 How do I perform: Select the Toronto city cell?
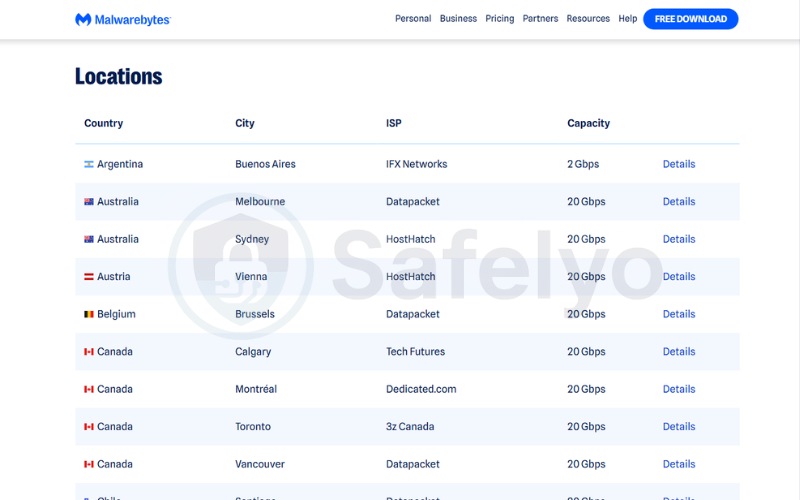253,427
